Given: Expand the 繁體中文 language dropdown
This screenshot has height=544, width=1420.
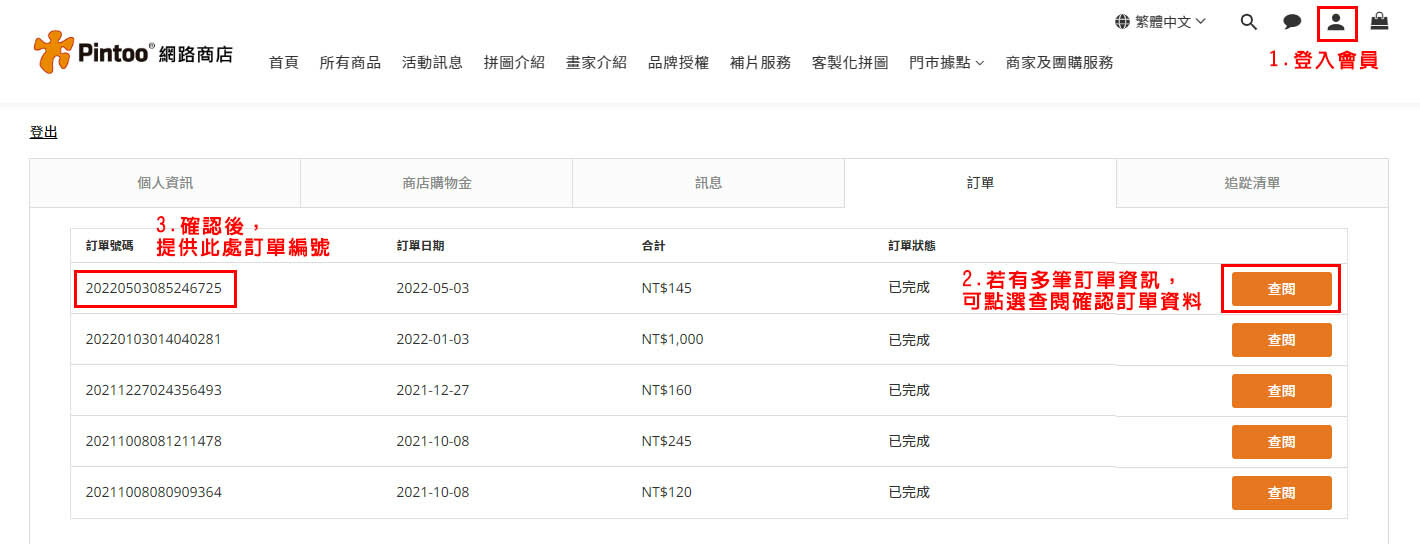Looking at the screenshot, I should coord(1170,21).
